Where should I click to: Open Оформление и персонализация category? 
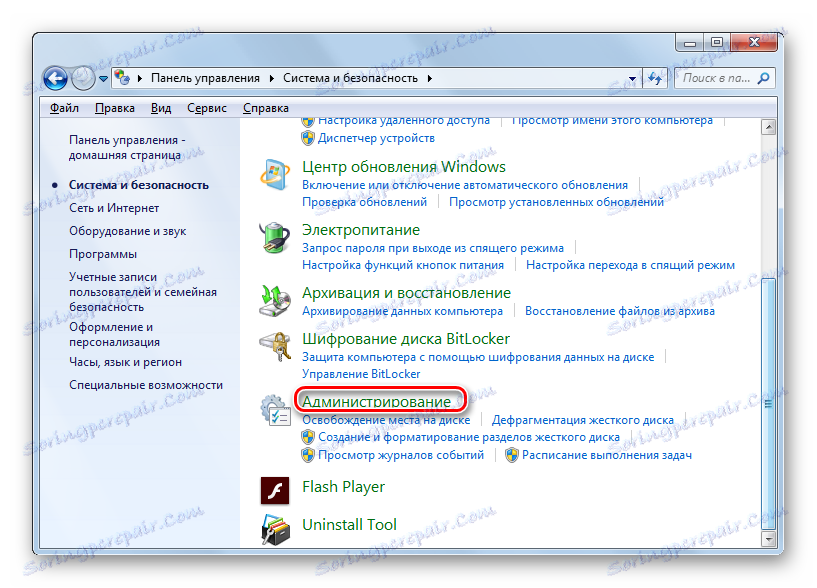[114, 335]
